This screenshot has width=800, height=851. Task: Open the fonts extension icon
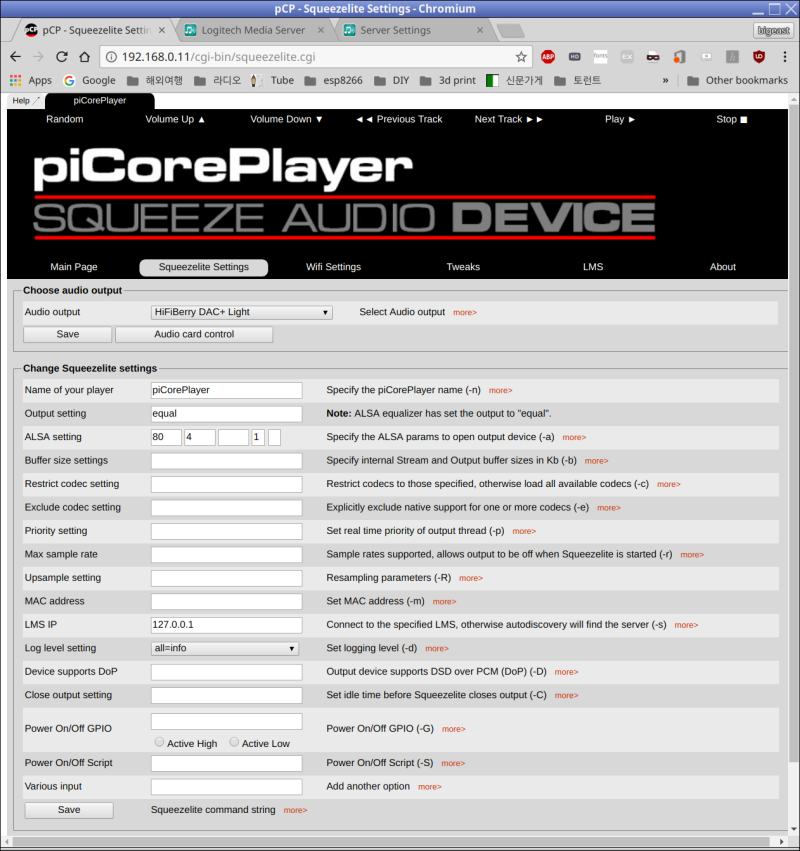(x=600, y=56)
